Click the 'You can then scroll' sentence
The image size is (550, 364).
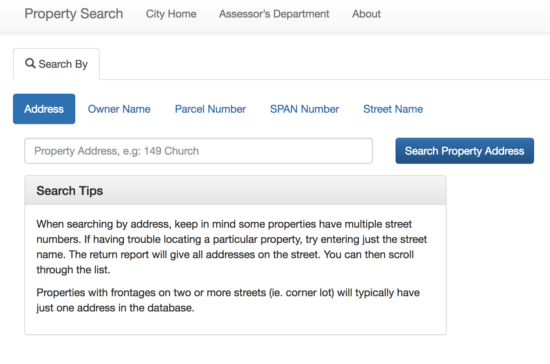pyautogui.click(x=369, y=254)
